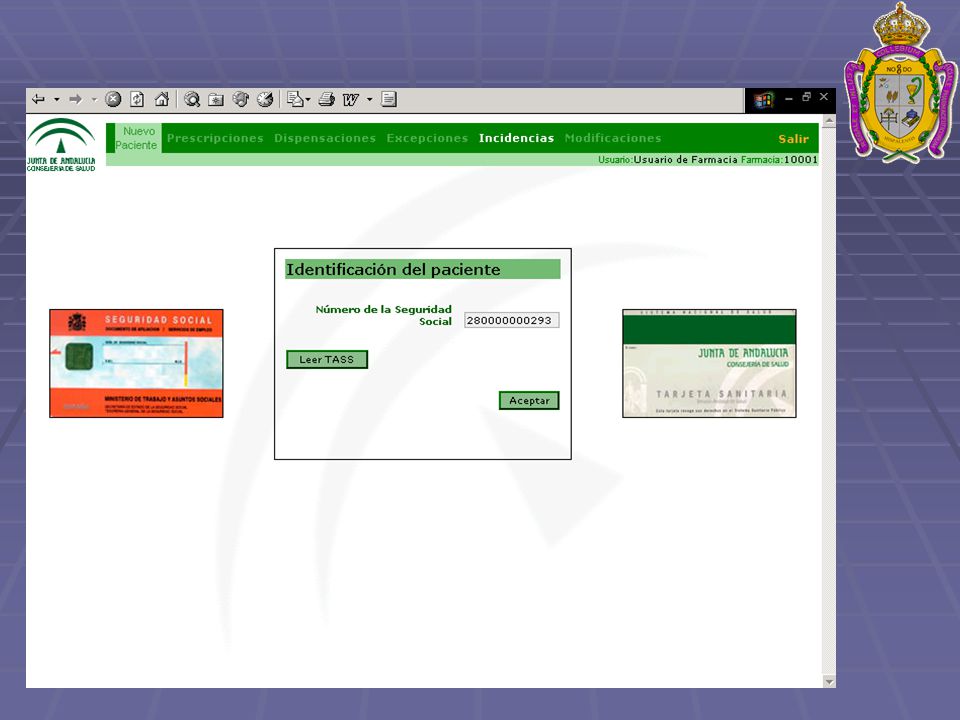Click the Mail toolbar icon

click(x=296, y=99)
